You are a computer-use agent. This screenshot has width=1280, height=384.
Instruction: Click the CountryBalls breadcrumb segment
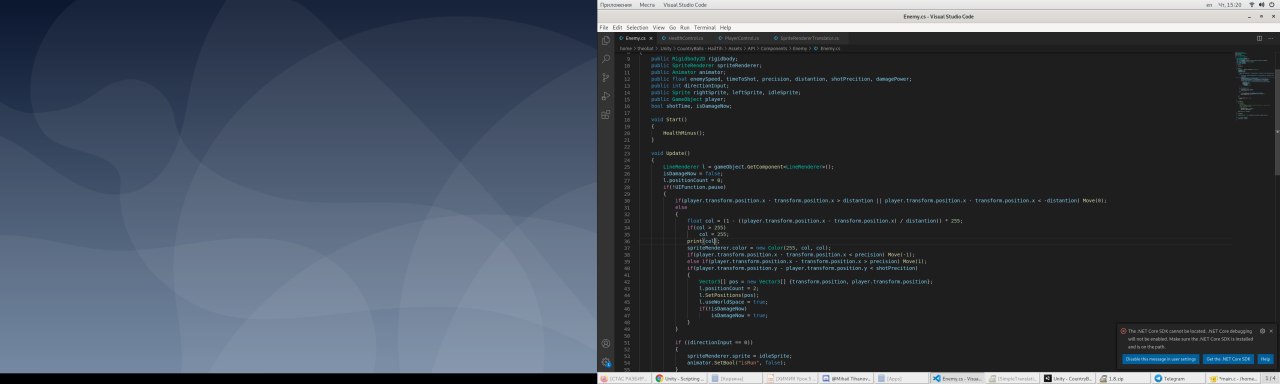pos(700,48)
